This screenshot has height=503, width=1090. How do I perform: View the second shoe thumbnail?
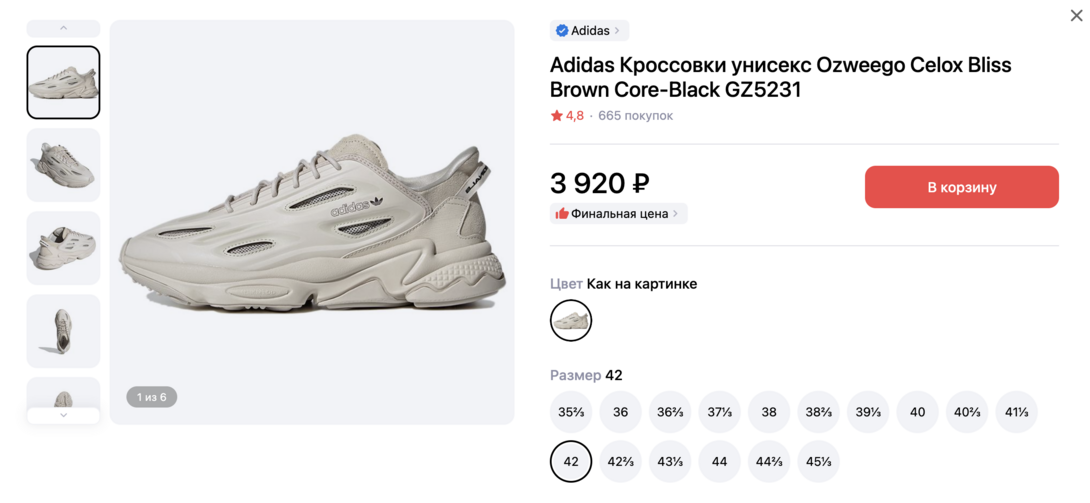[63, 165]
